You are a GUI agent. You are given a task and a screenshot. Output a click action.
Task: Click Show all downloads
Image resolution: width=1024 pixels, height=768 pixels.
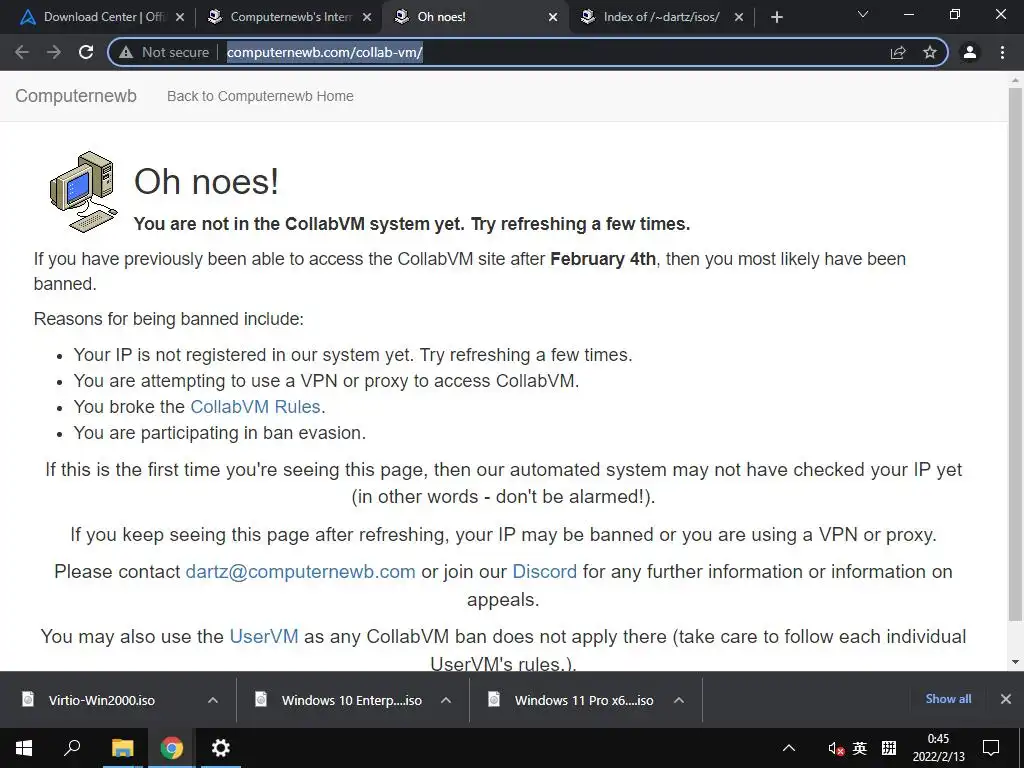948,699
